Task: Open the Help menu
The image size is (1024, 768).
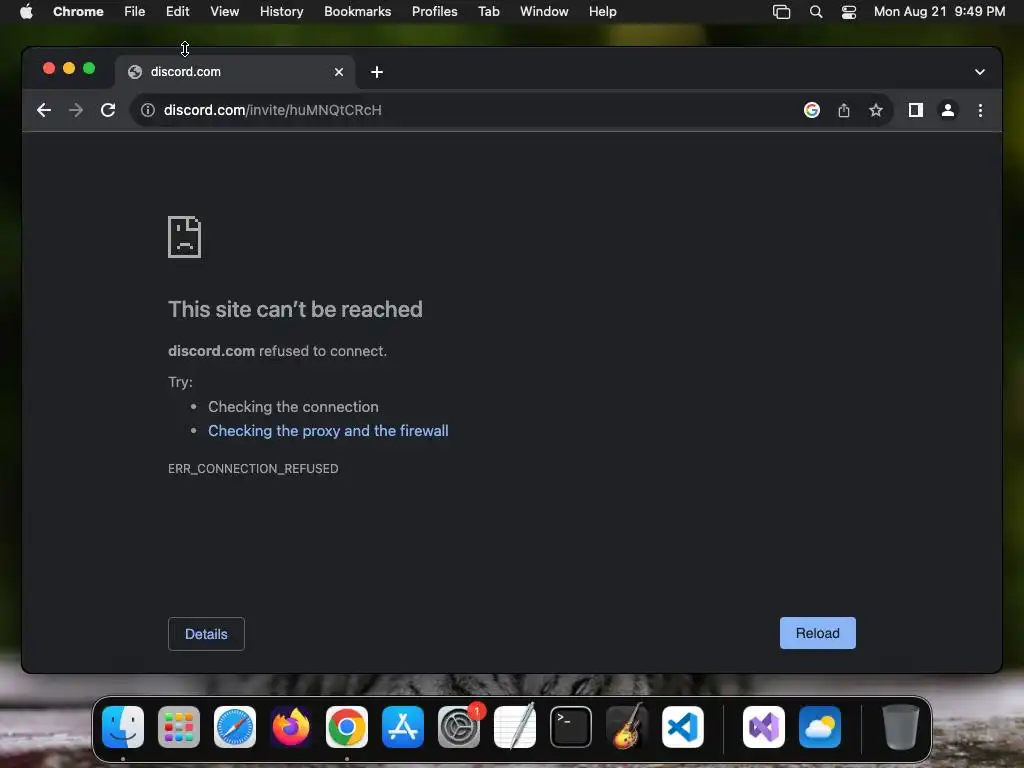Action: (603, 12)
